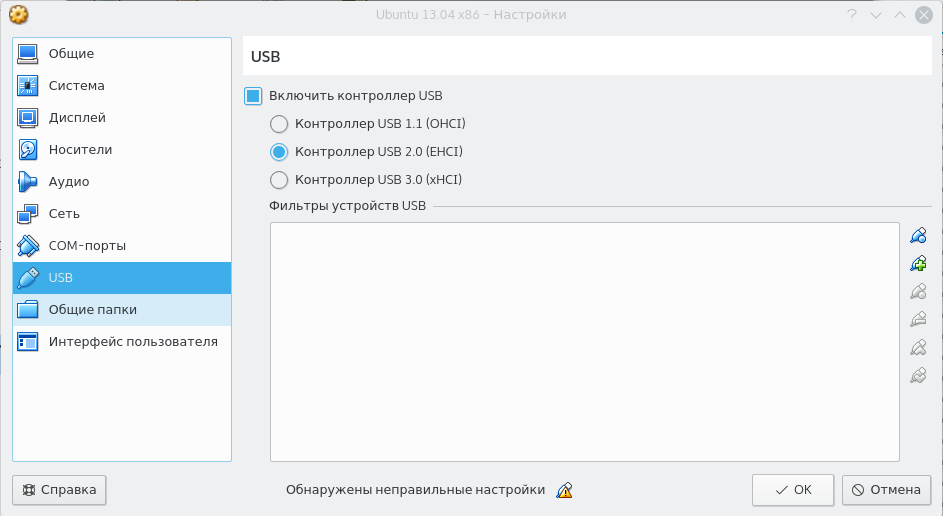Open the Носители storage settings
This screenshot has height=516, width=943.
tap(80, 150)
